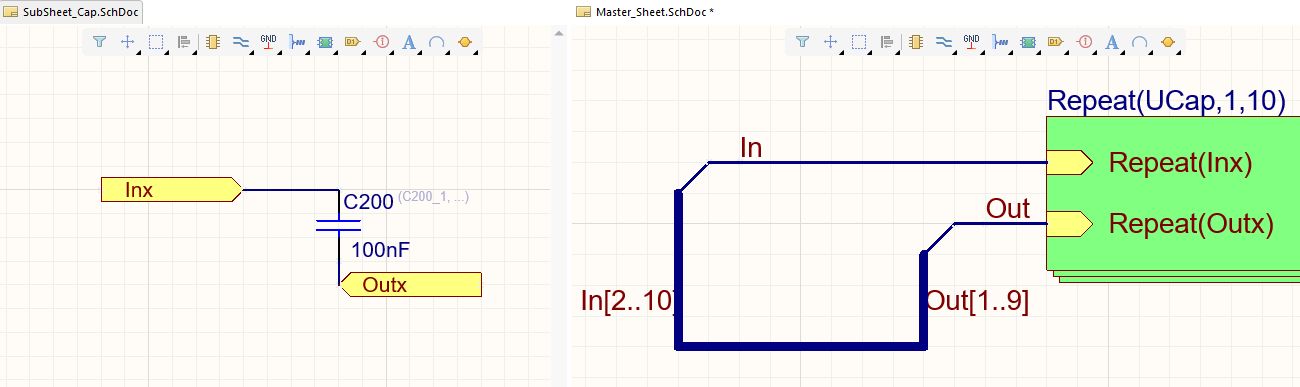Viewport: 1300px width, 387px height.
Task: Place Part component icon in Master_Sheet toolbar
Action: (x=915, y=42)
